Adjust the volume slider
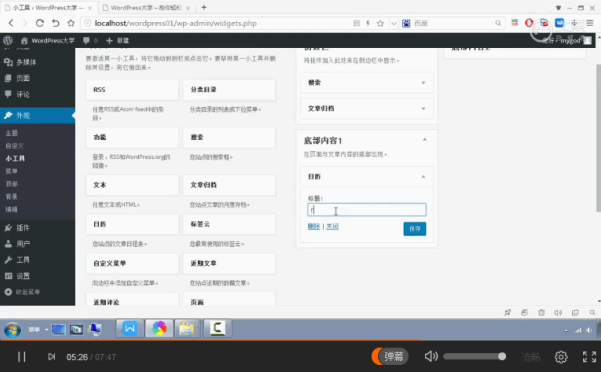The image size is (601, 372). coord(475,357)
